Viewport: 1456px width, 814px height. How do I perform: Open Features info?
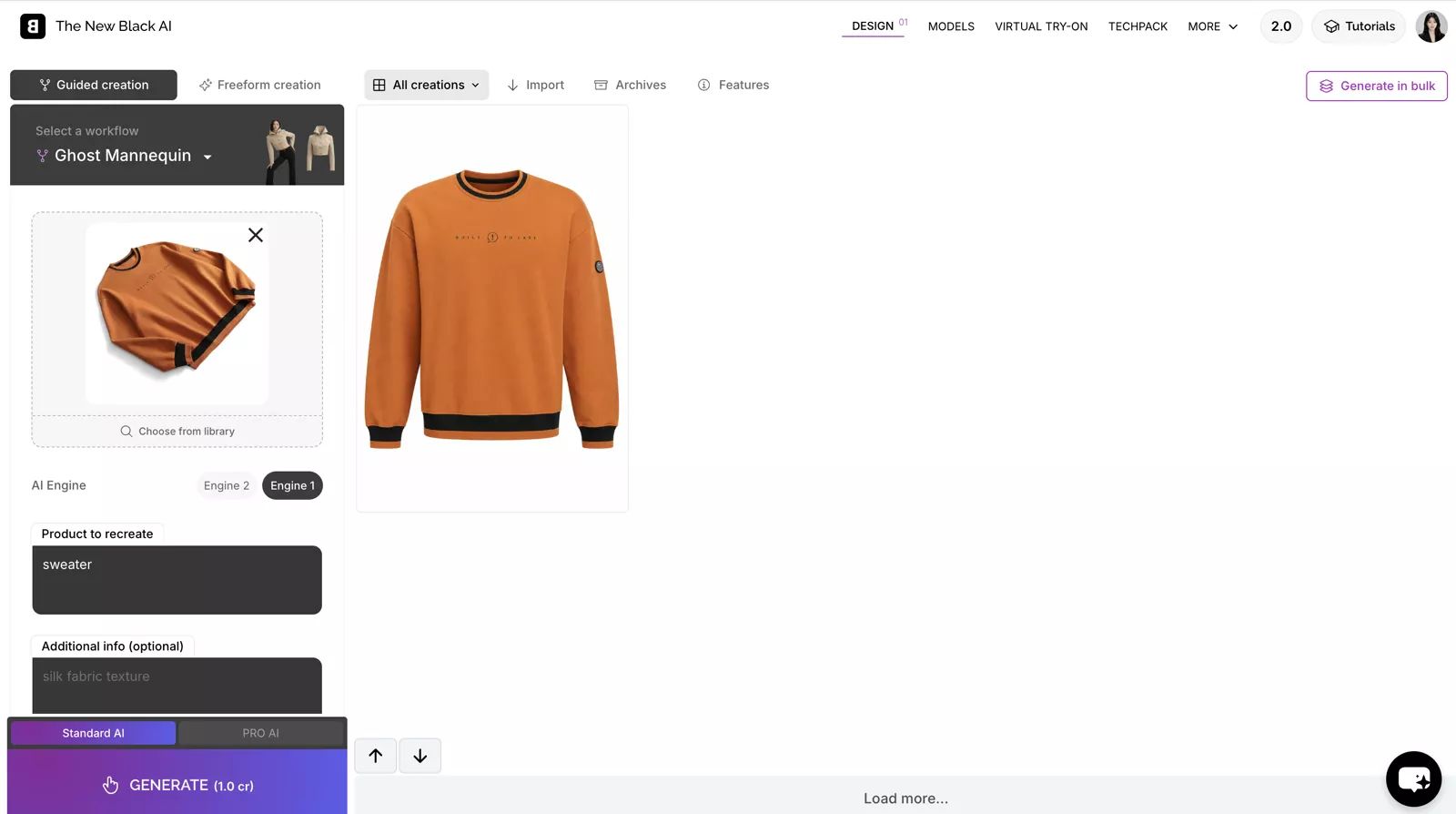(x=733, y=85)
